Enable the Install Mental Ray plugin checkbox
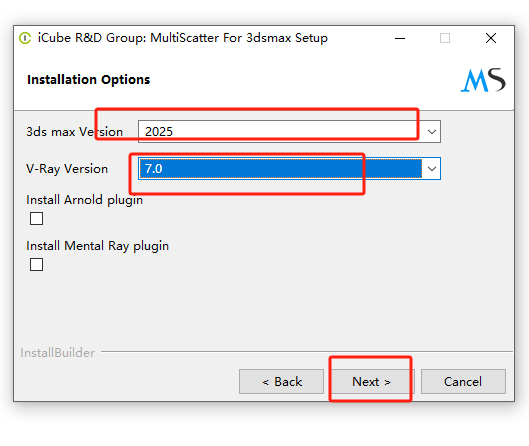 point(36,264)
